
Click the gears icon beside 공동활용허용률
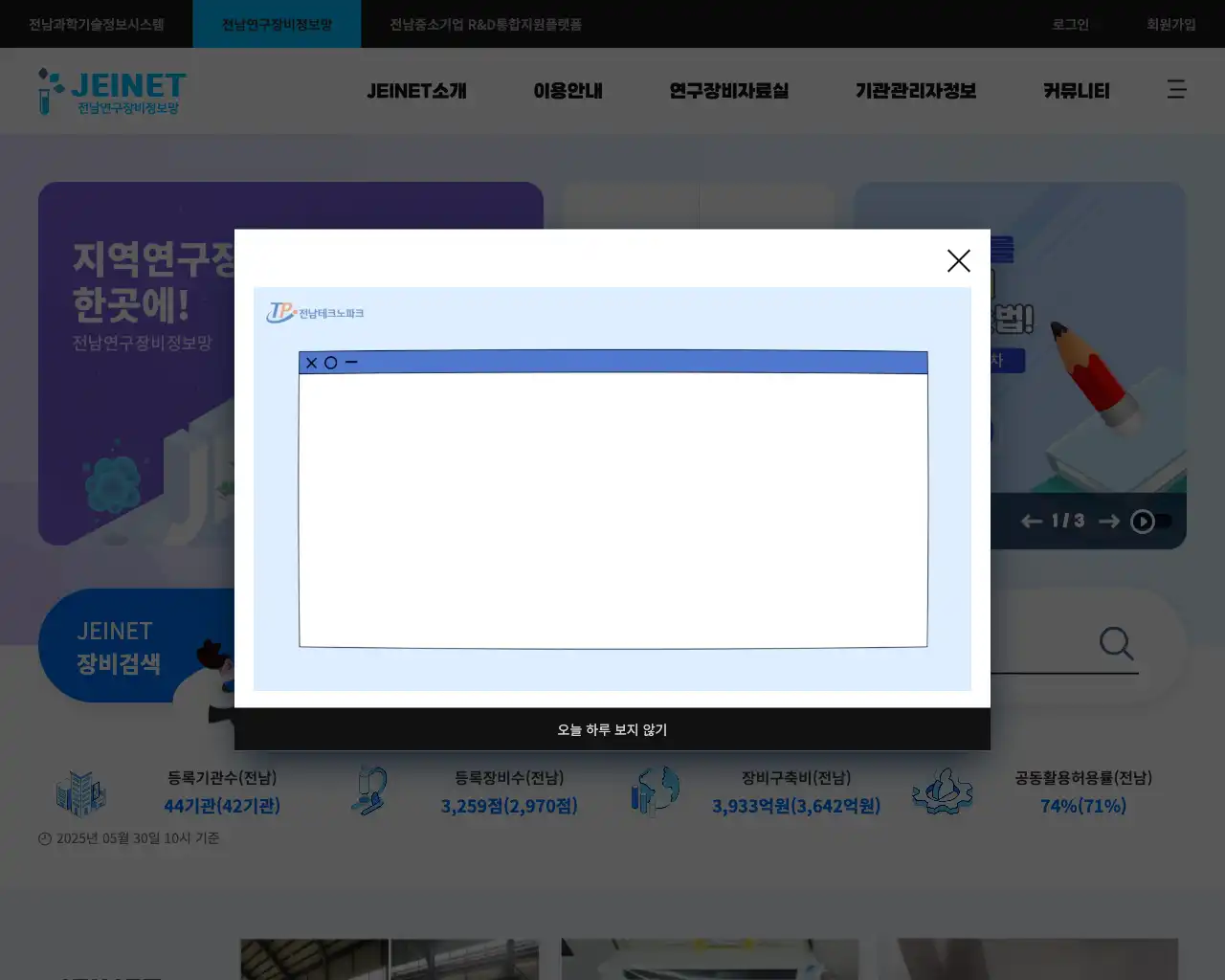coord(943,791)
